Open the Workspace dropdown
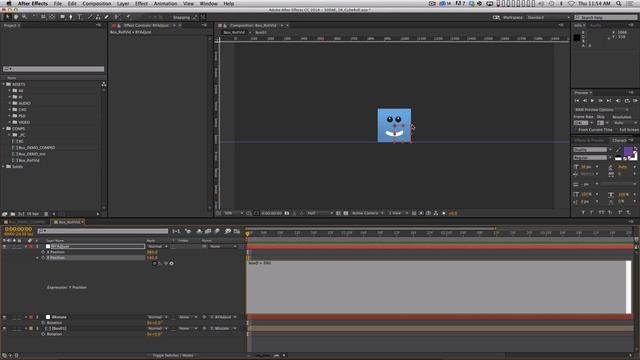640x360 pixels. 548,18
